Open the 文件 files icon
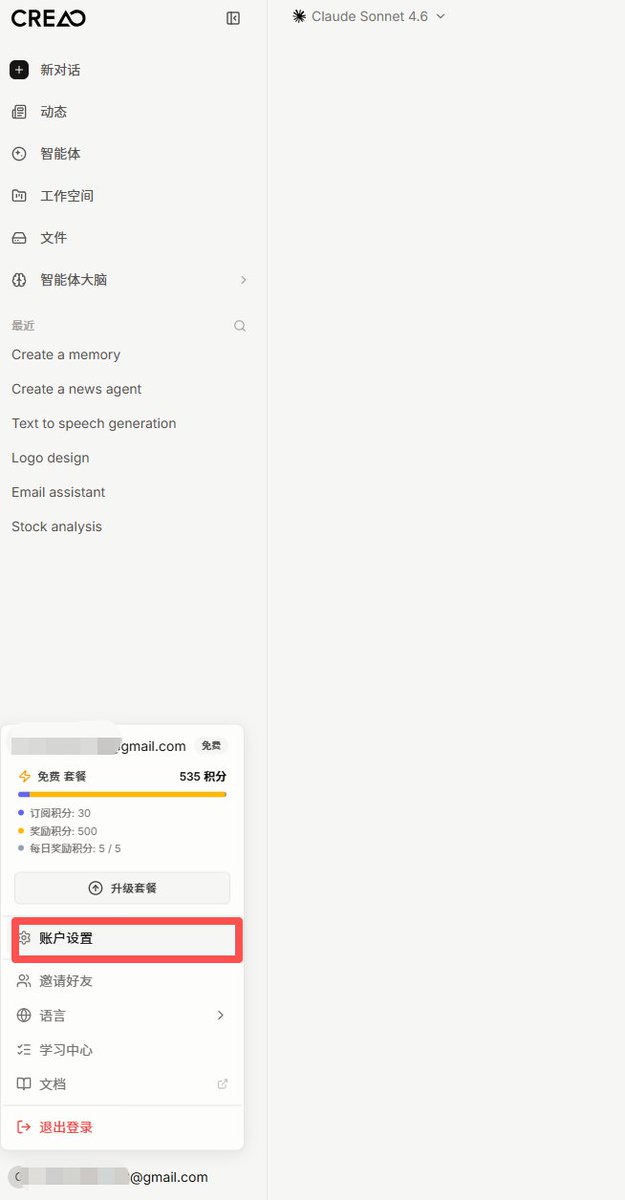 click(x=19, y=238)
